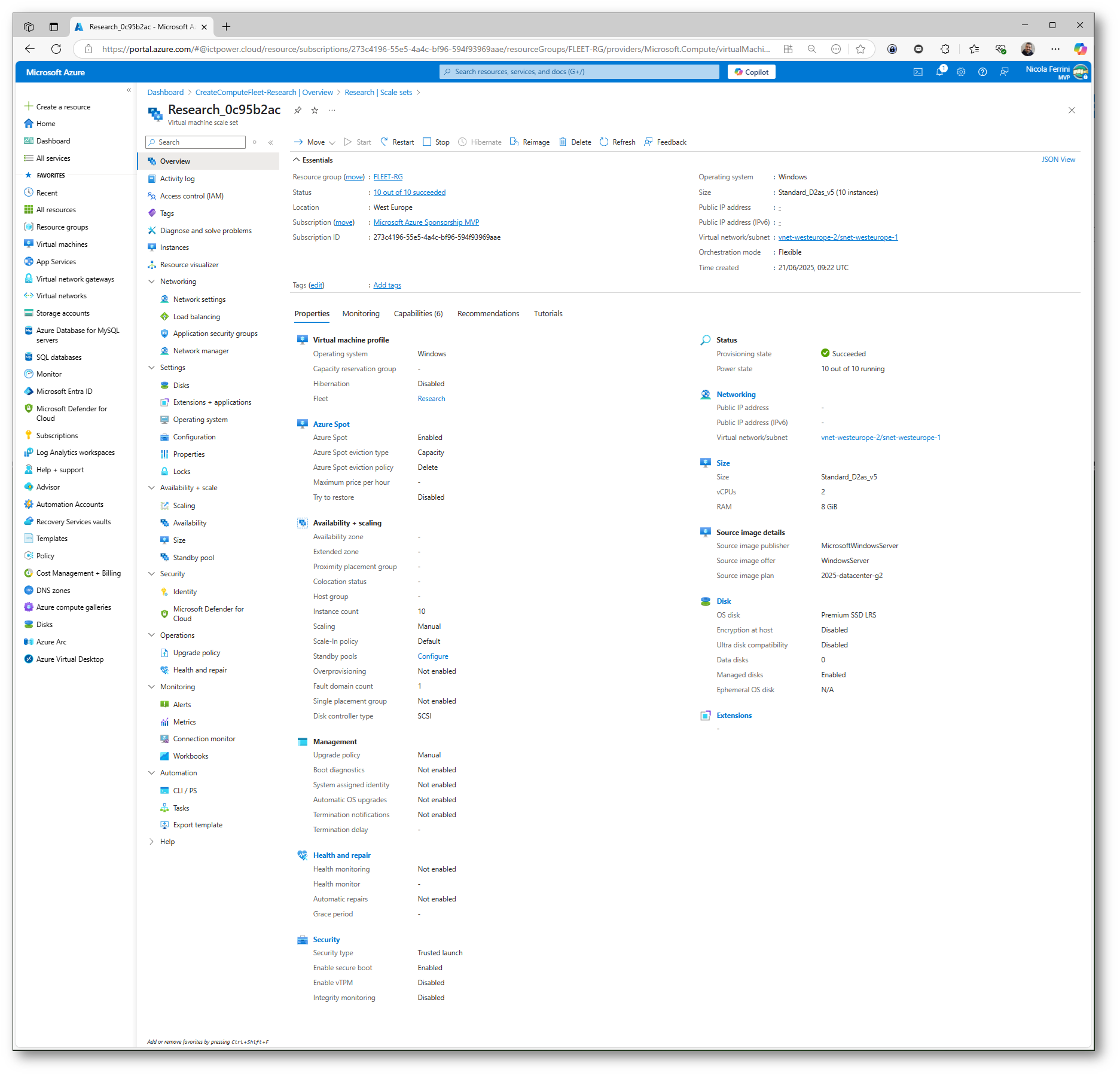The image size is (1120, 1076).
Task: Collapse the Monitoring menu group
Action: (151, 687)
